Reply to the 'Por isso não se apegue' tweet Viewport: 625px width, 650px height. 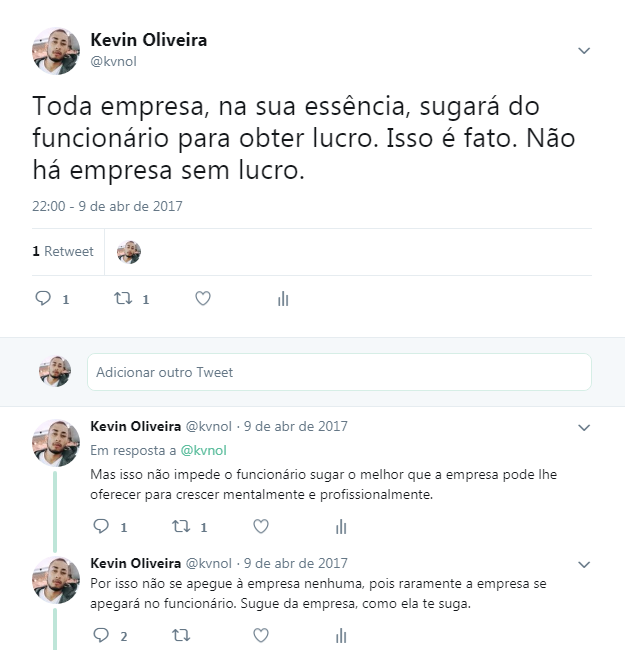click(101, 635)
